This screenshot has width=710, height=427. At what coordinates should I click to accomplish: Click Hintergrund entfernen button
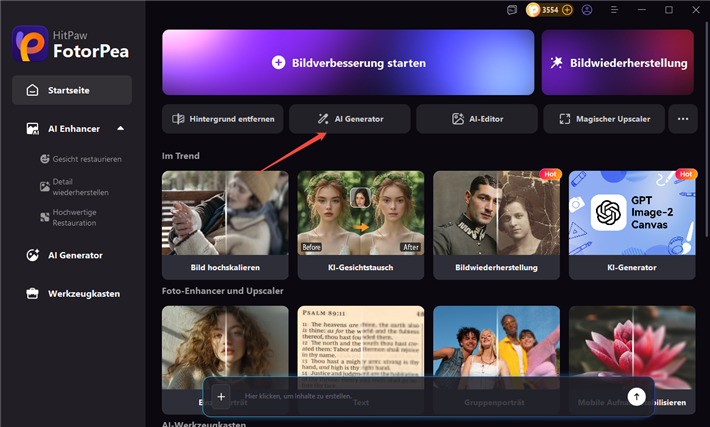223,119
